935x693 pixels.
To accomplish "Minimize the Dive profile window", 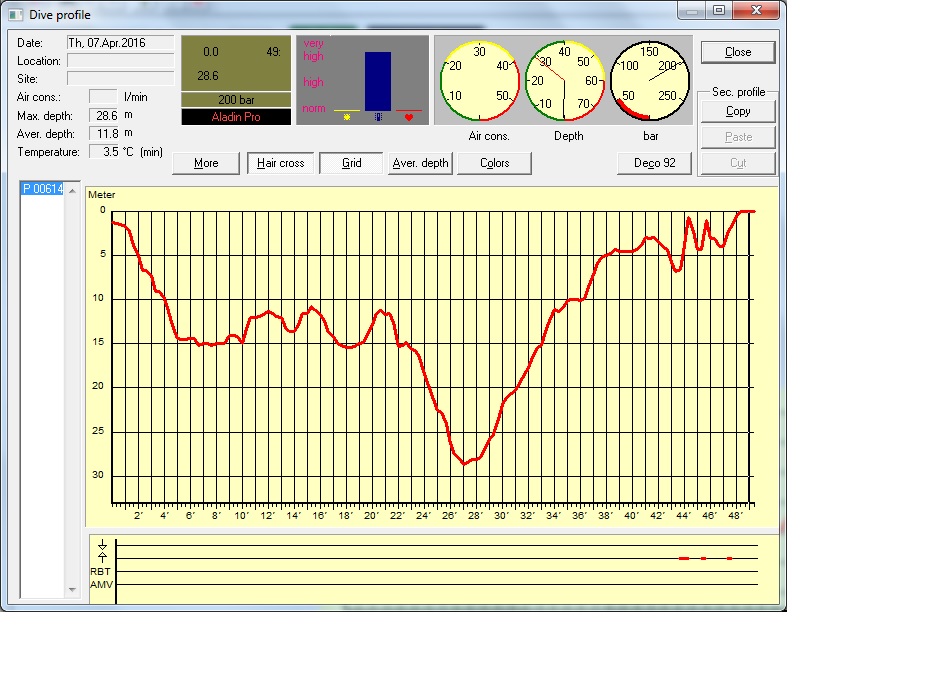I will click(692, 11).
